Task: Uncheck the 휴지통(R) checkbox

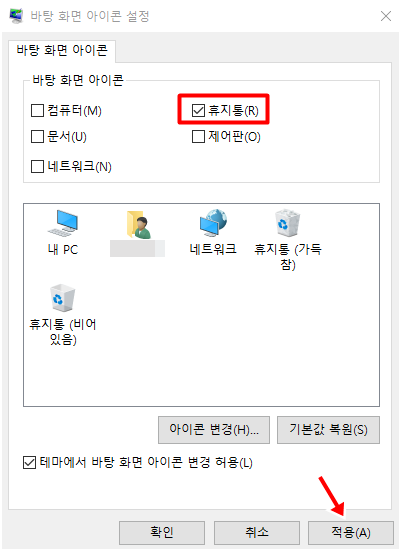Action: pos(198,110)
